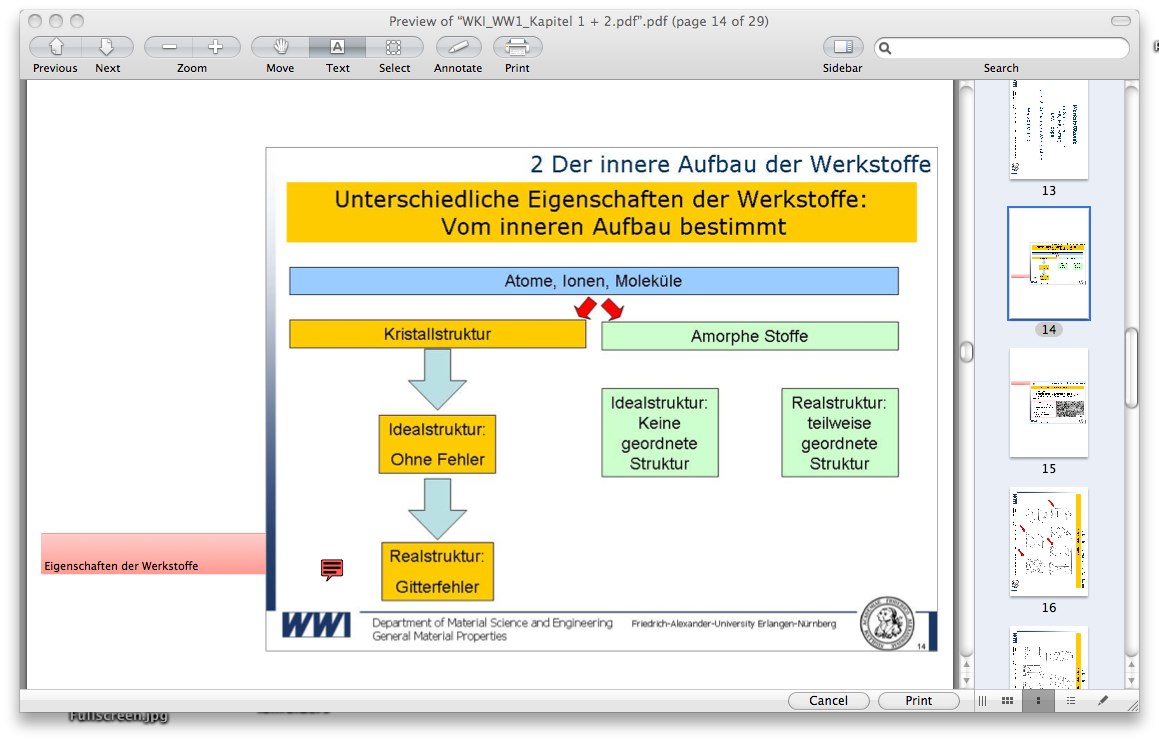Click the Print button at the bottom

coord(919,701)
